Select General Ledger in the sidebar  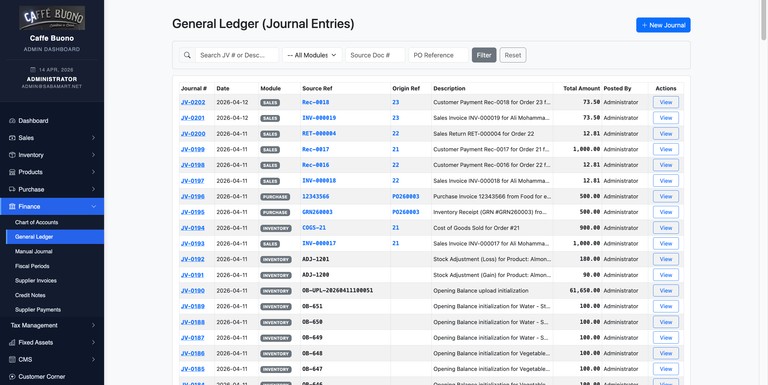pos(55,237)
